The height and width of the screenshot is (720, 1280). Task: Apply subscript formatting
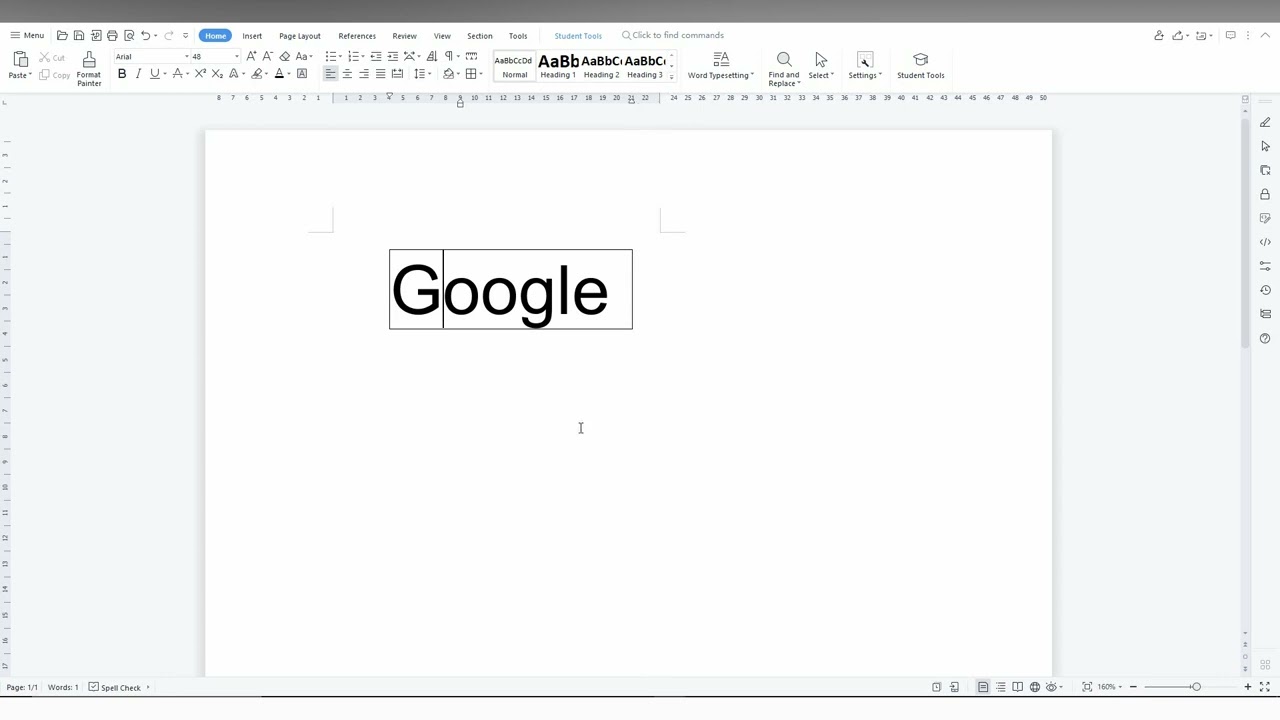point(217,74)
